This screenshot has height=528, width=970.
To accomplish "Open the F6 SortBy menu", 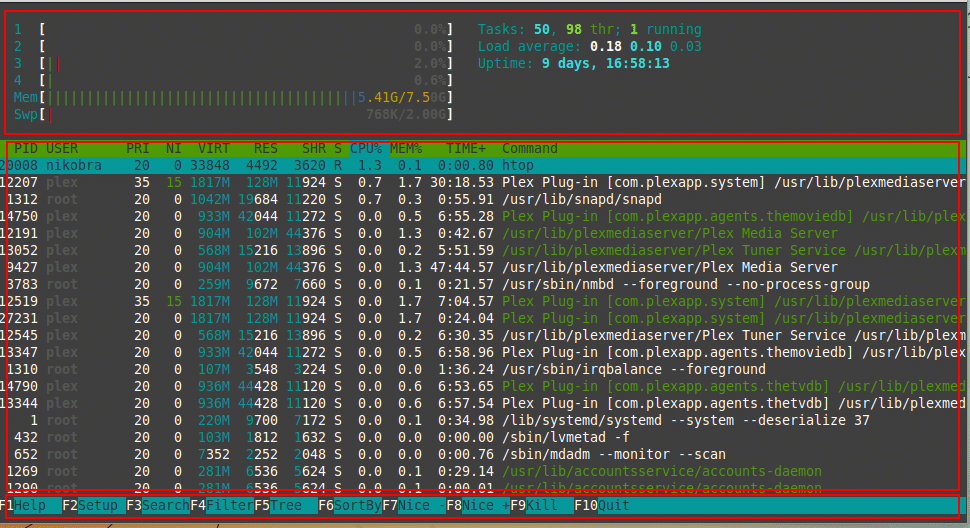I will 350,505.
